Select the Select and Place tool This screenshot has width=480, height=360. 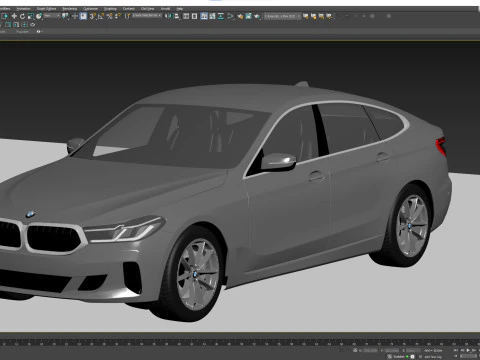pyautogui.click(x=39, y=16)
